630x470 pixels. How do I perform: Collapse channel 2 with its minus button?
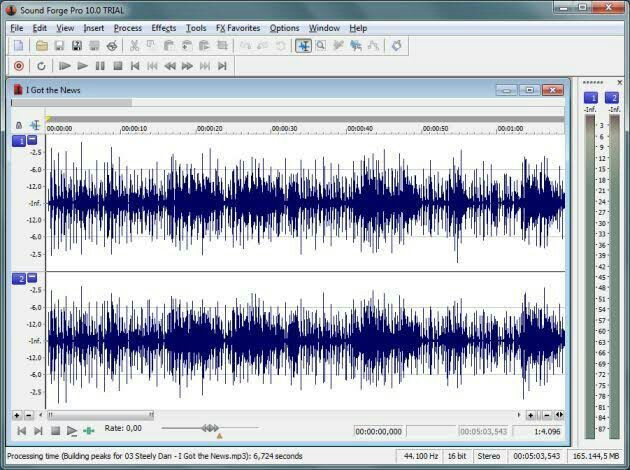[x=32, y=278]
